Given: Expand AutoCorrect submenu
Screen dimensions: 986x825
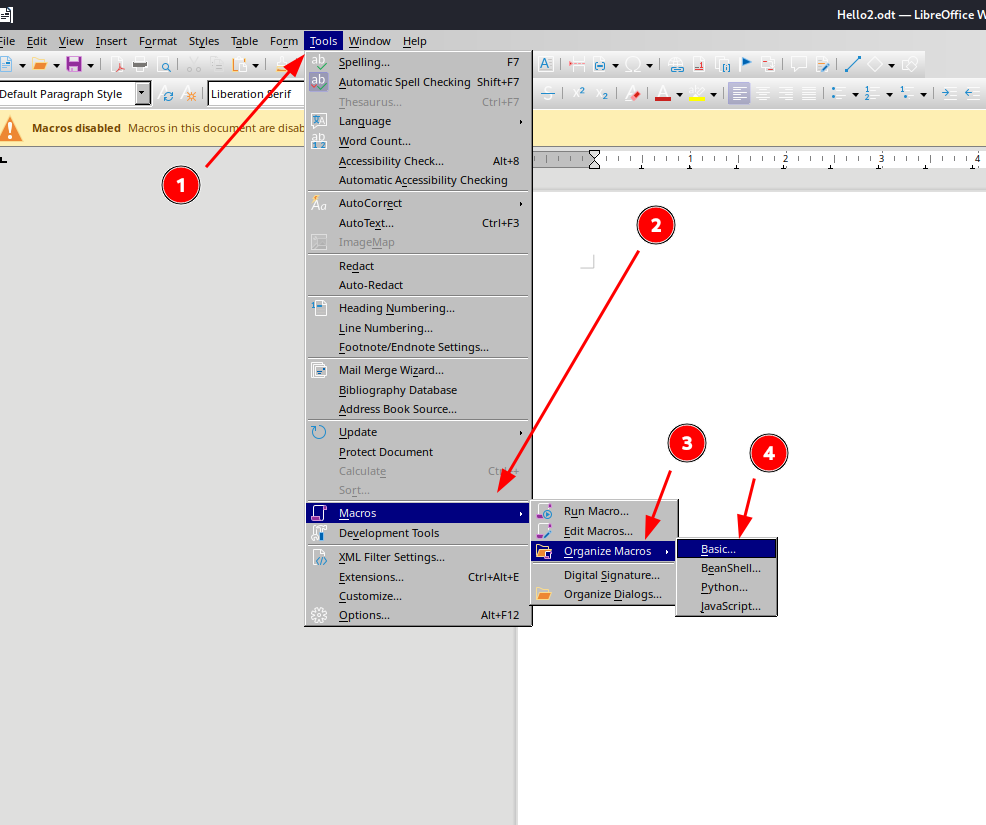Looking at the screenshot, I should point(419,204).
